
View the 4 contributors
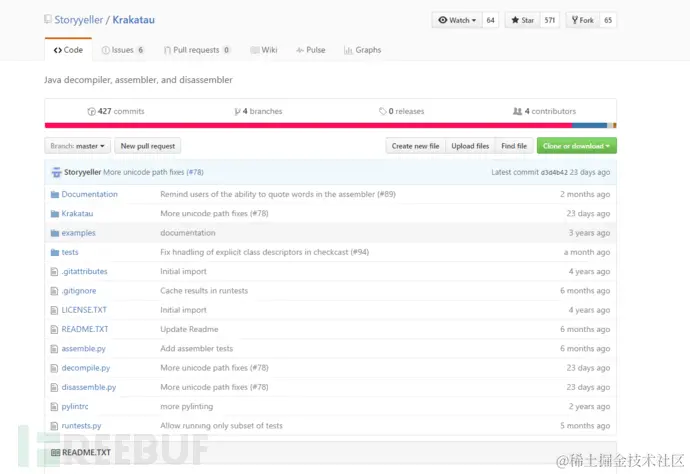(544, 111)
